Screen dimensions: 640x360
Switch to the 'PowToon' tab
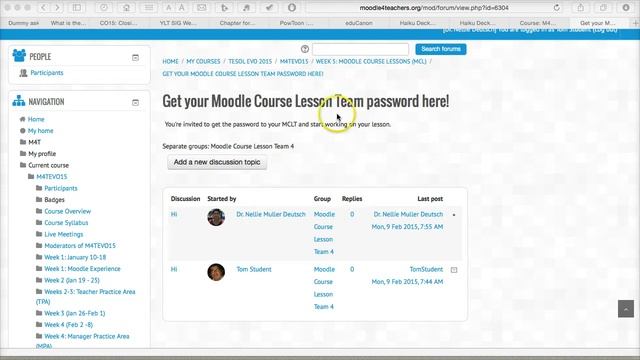tap(297, 23)
